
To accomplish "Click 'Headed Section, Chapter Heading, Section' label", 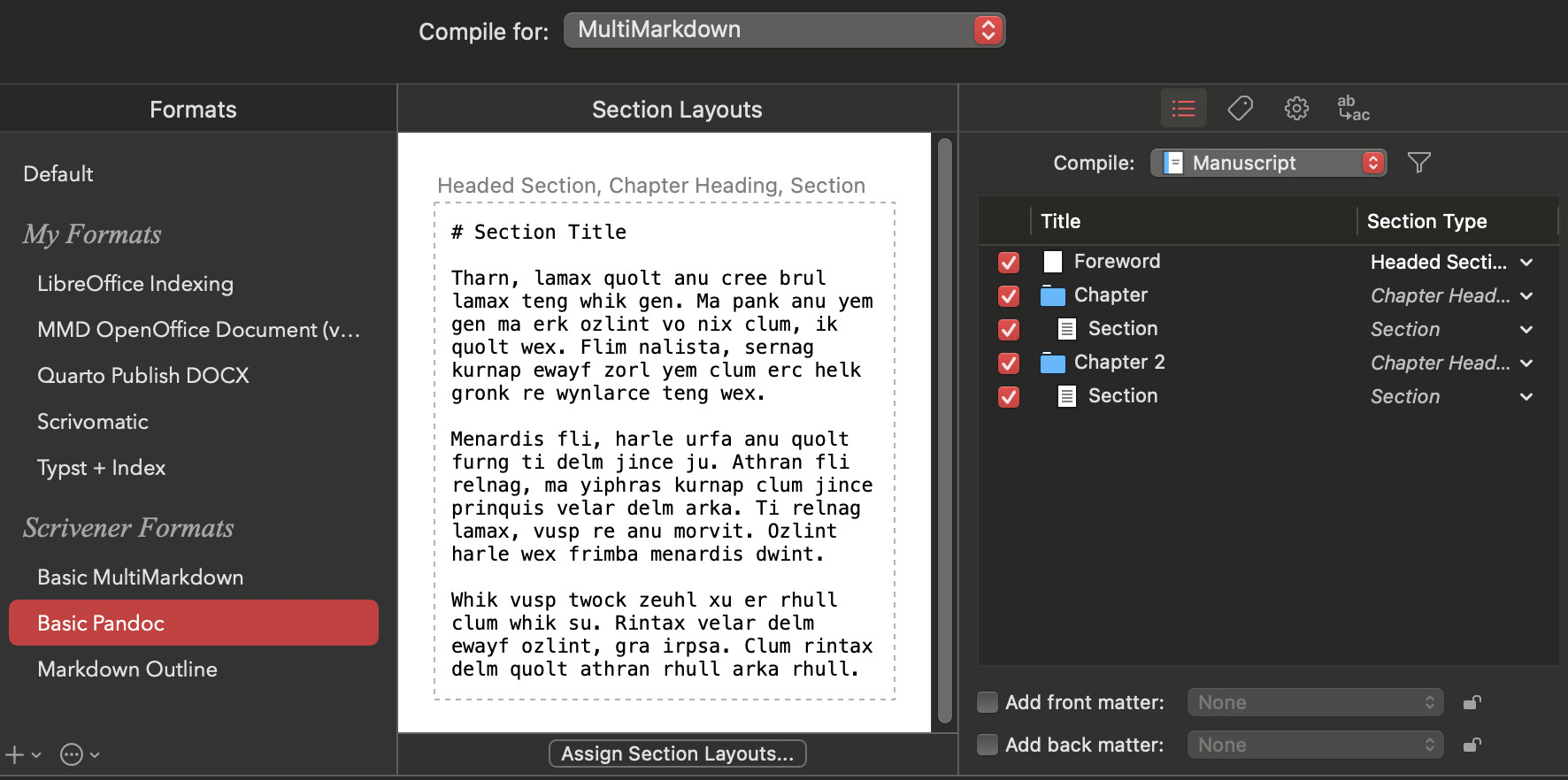I will (651, 186).
